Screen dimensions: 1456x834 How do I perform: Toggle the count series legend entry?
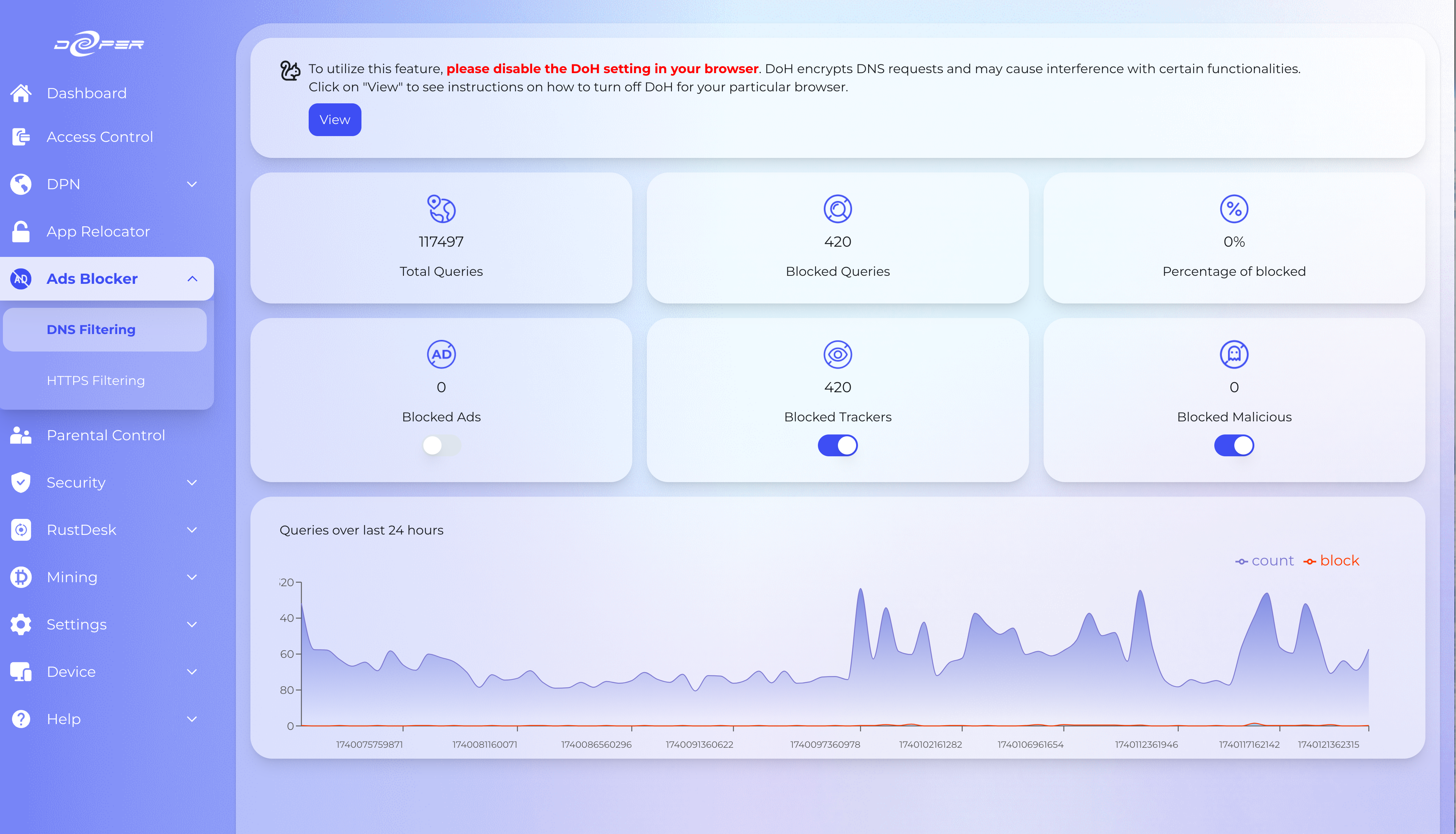pos(1264,561)
